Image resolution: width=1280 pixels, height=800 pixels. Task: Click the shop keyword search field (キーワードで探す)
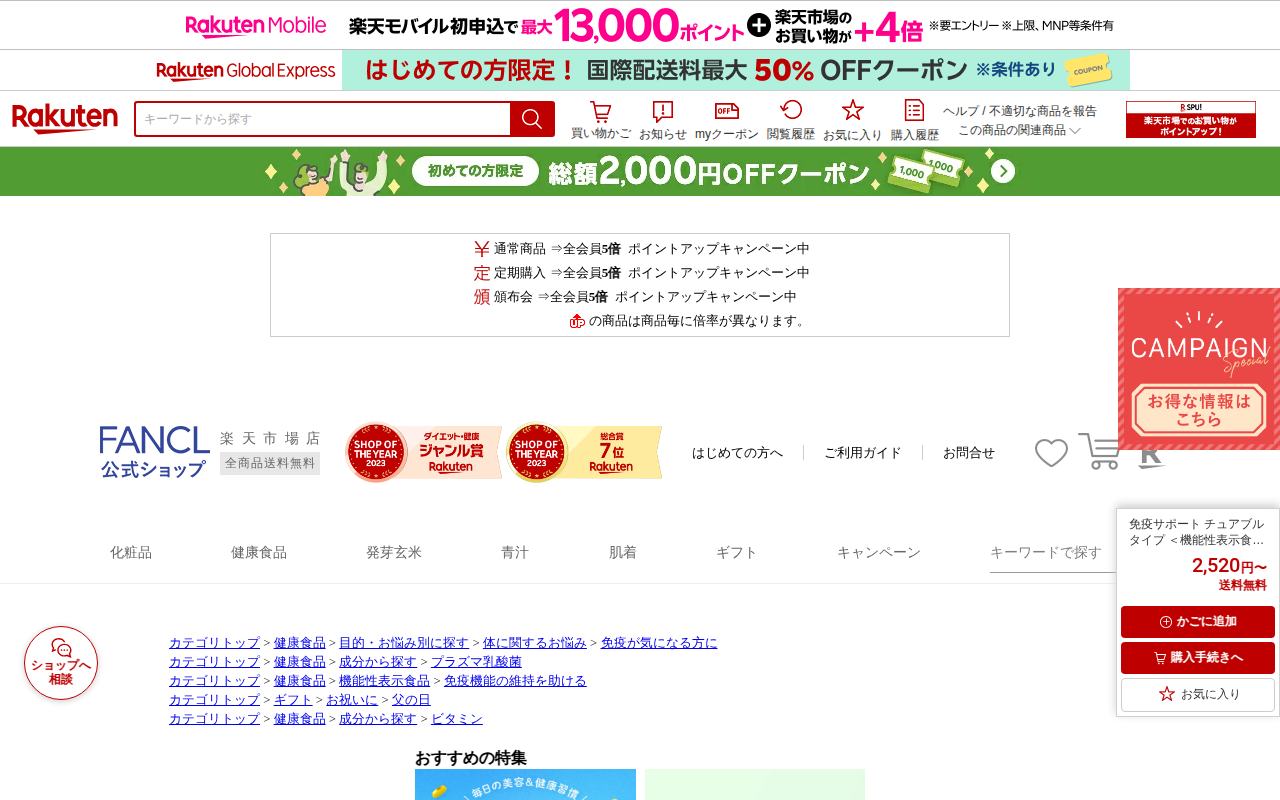(x=1052, y=553)
